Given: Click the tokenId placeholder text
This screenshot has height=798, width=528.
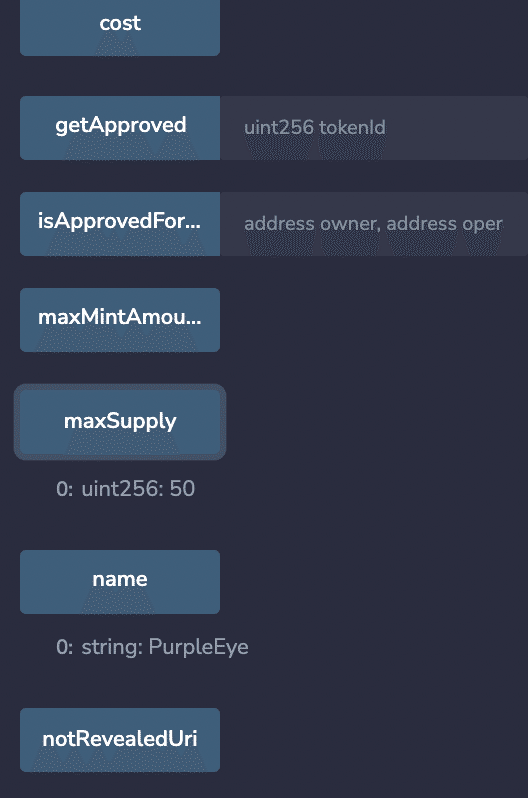Looking at the screenshot, I should point(352,128).
